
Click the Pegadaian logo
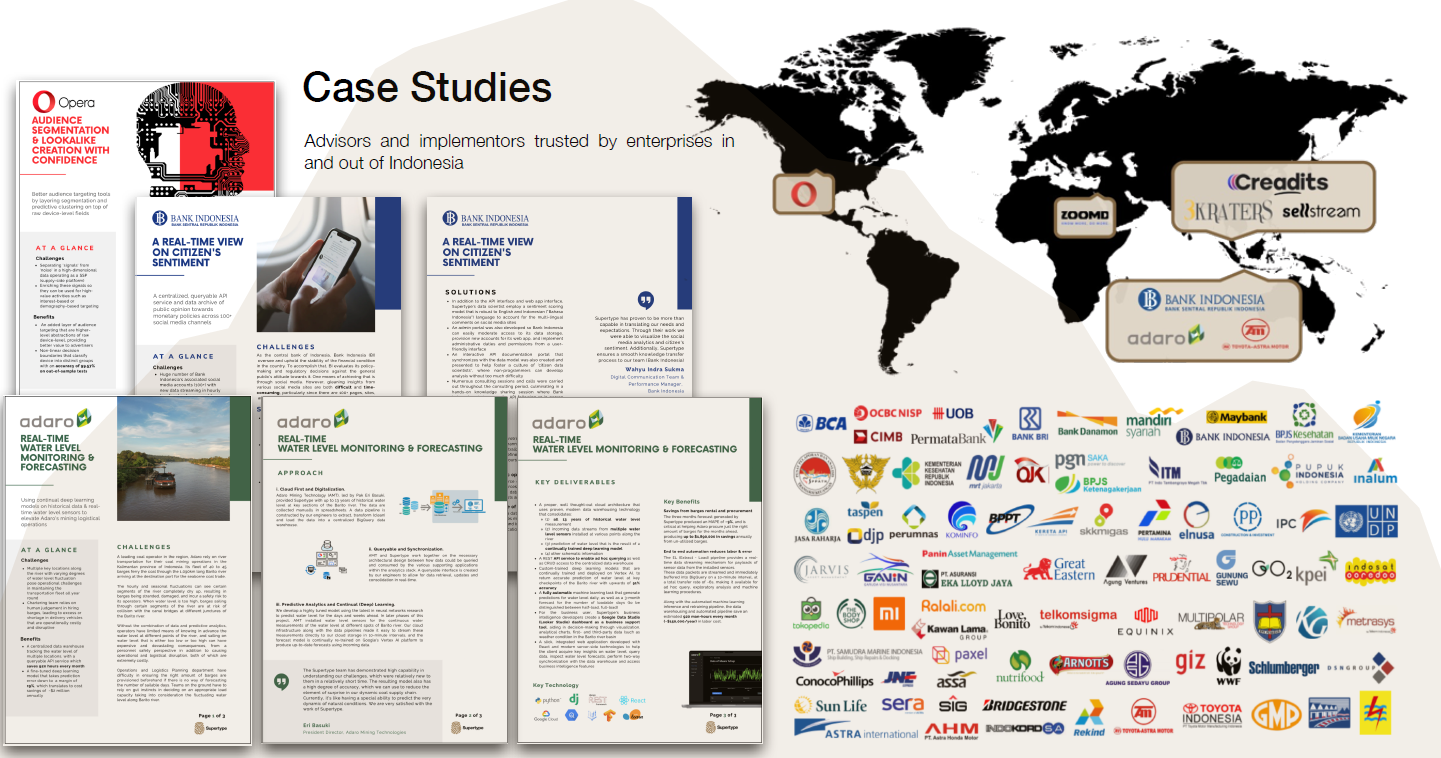click(1238, 469)
